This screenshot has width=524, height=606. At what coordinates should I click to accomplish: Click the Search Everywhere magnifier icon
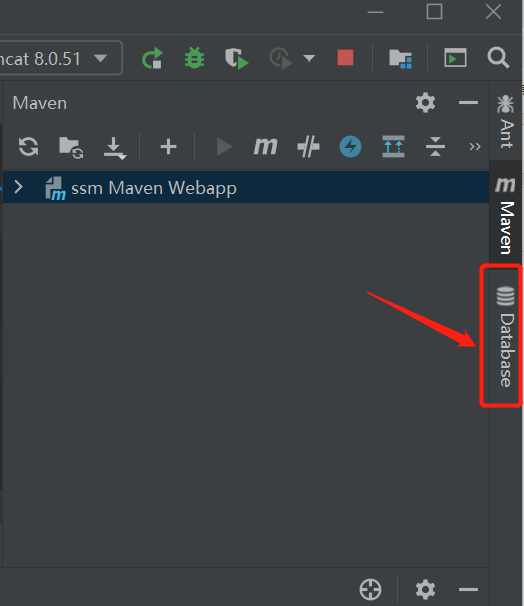click(x=498, y=58)
